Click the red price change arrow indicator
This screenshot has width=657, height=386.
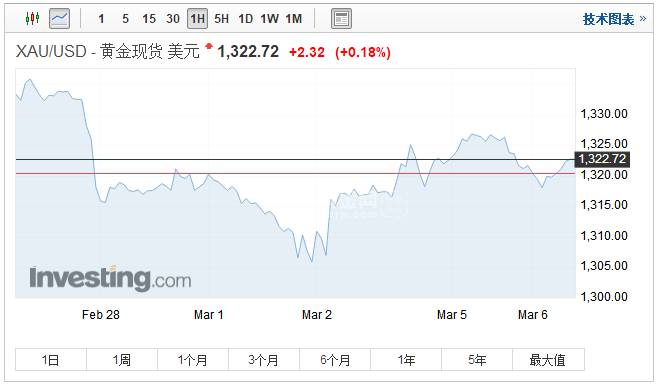[209, 46]
